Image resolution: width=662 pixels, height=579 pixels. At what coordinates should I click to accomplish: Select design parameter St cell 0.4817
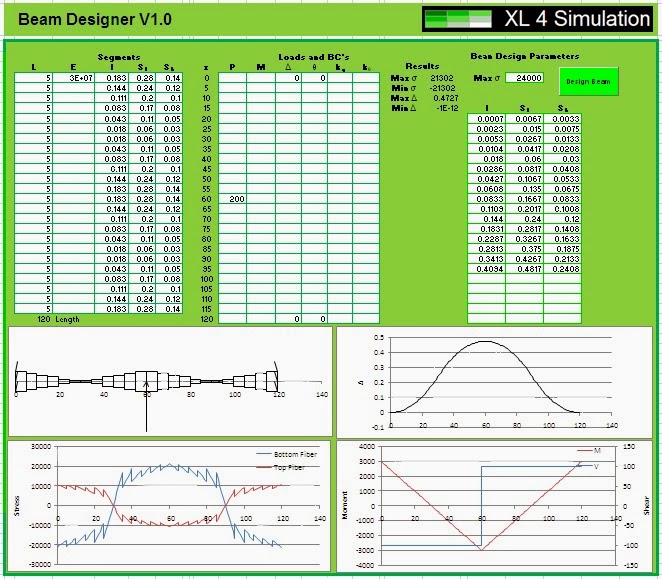tap(524, 269)
